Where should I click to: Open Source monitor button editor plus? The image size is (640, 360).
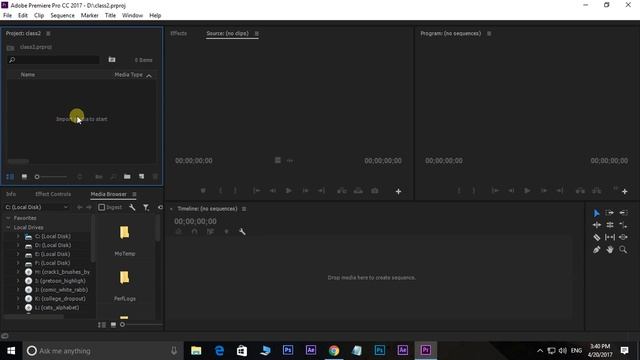click(398, 191)
